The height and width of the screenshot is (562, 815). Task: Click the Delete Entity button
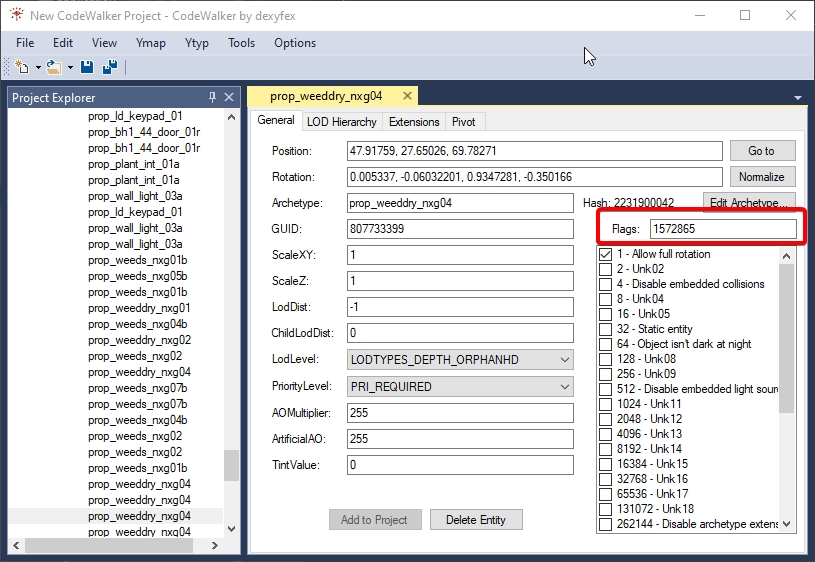click(476, 520)
